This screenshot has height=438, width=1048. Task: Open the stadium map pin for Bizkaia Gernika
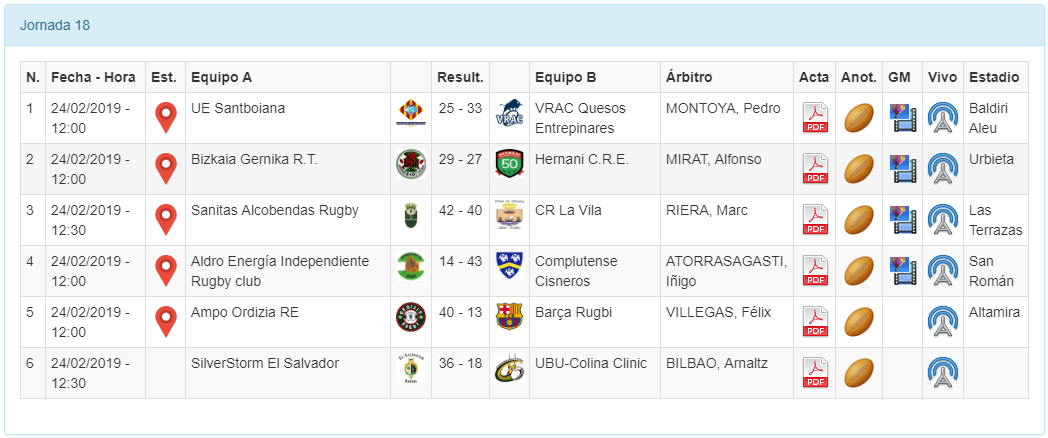tap(166, 169)
